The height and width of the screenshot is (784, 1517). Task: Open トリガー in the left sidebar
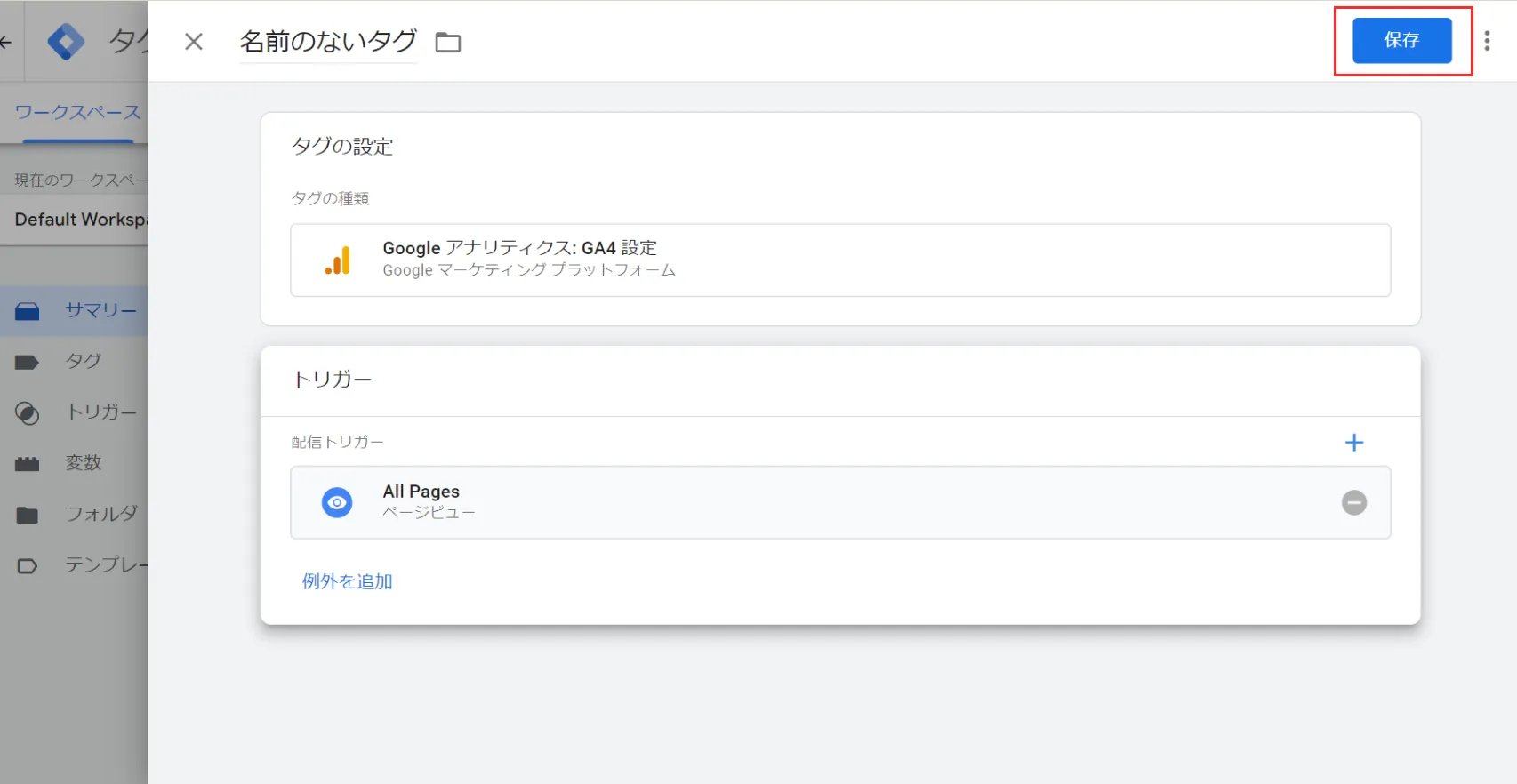pos(101,412)
